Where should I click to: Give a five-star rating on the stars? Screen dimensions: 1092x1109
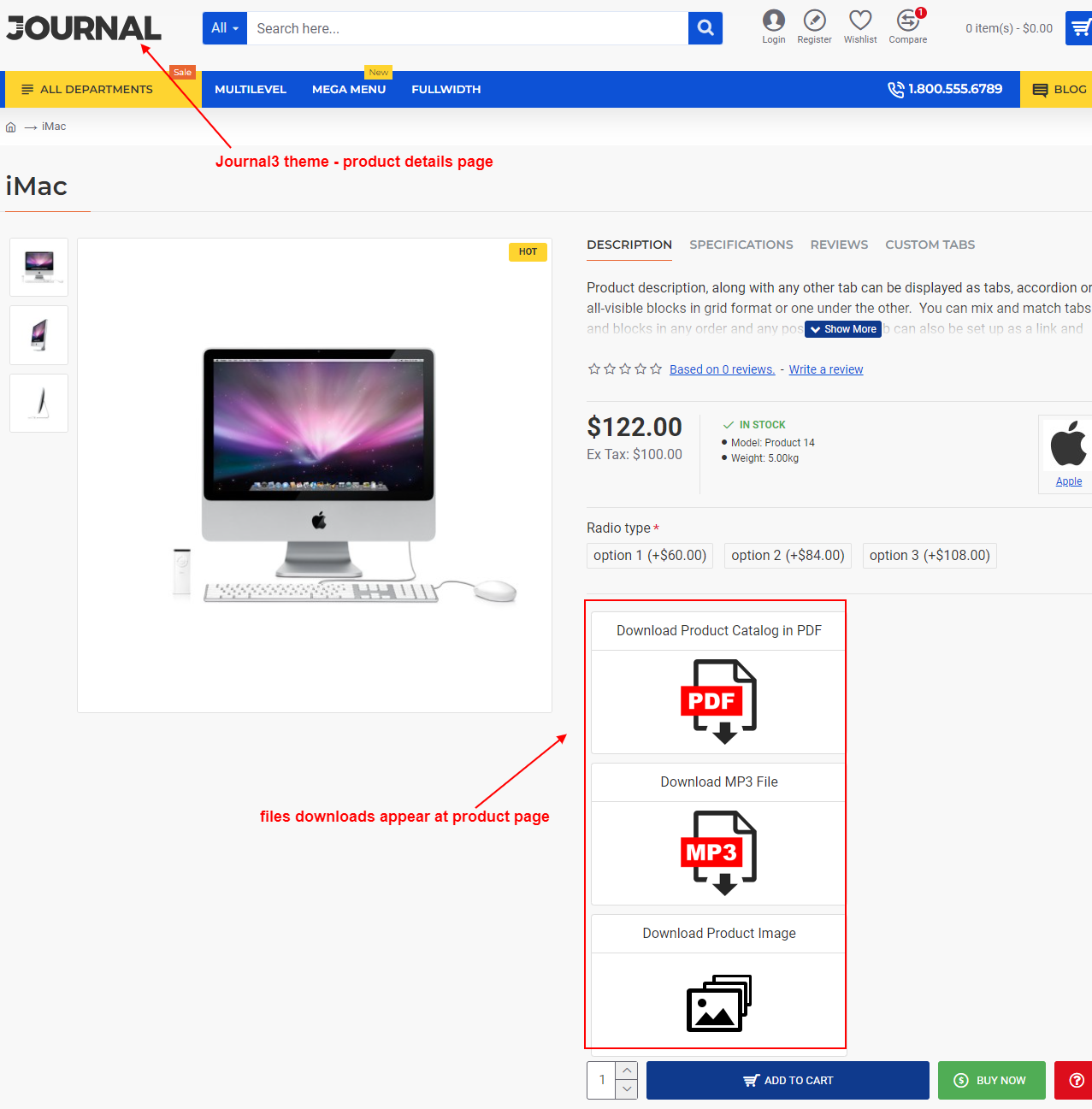point(655,369)
